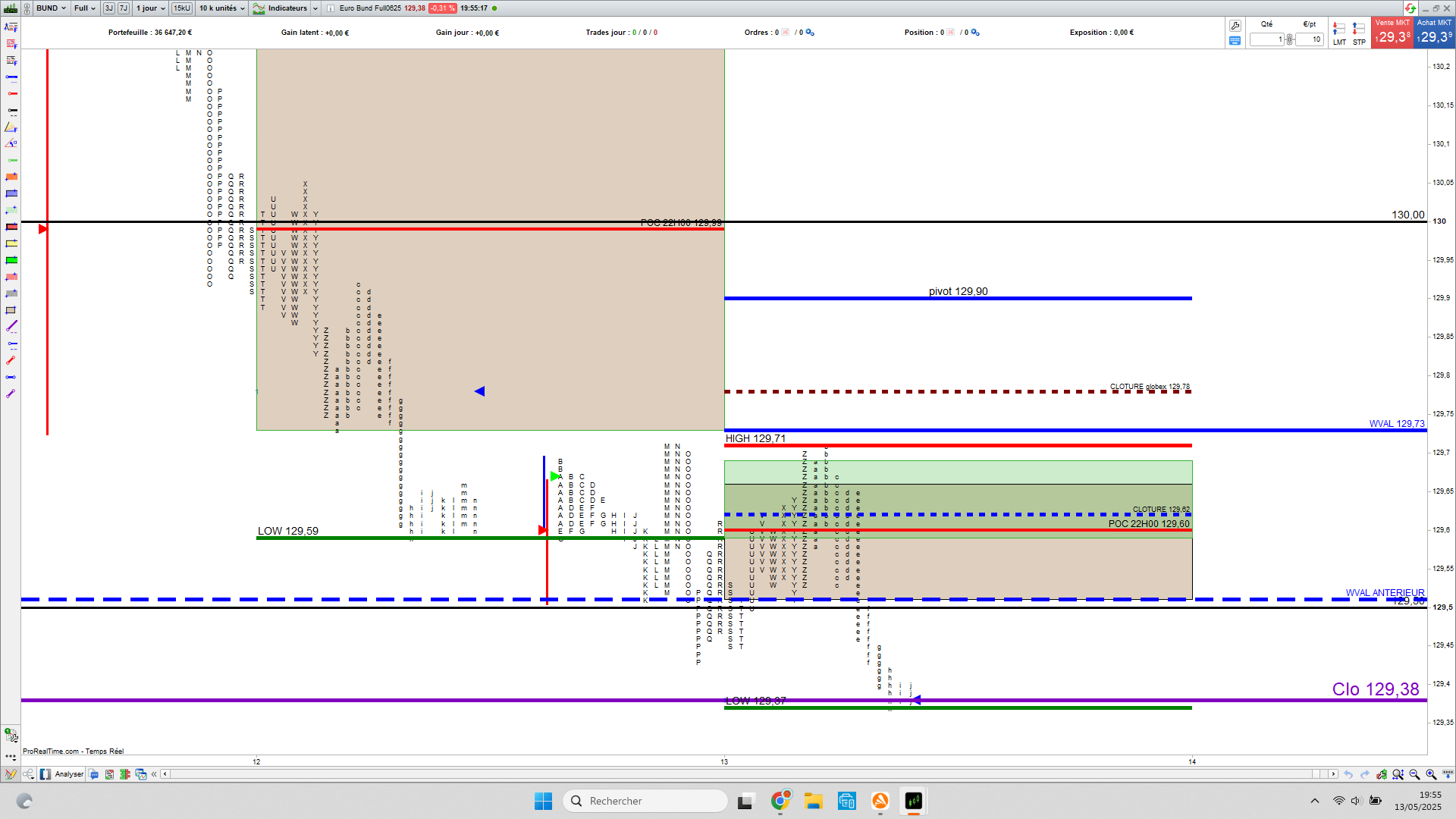This screenshot has height=819, width=1456.
Task: Click the Vente MKT sell button
Action: [x=1392, y=33]
